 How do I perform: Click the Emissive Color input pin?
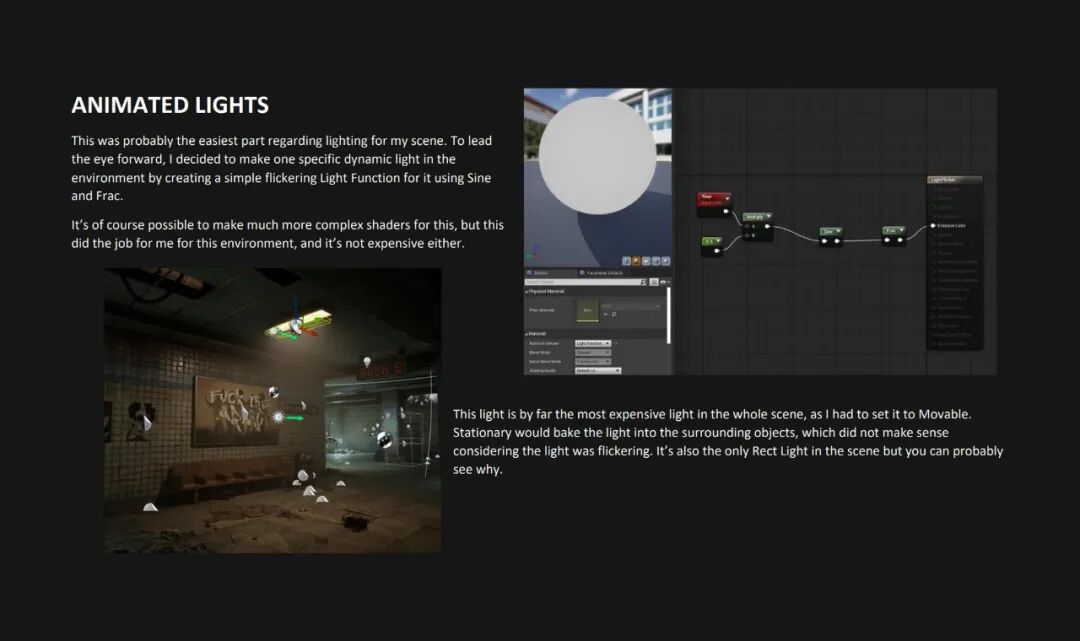point(933,226)
